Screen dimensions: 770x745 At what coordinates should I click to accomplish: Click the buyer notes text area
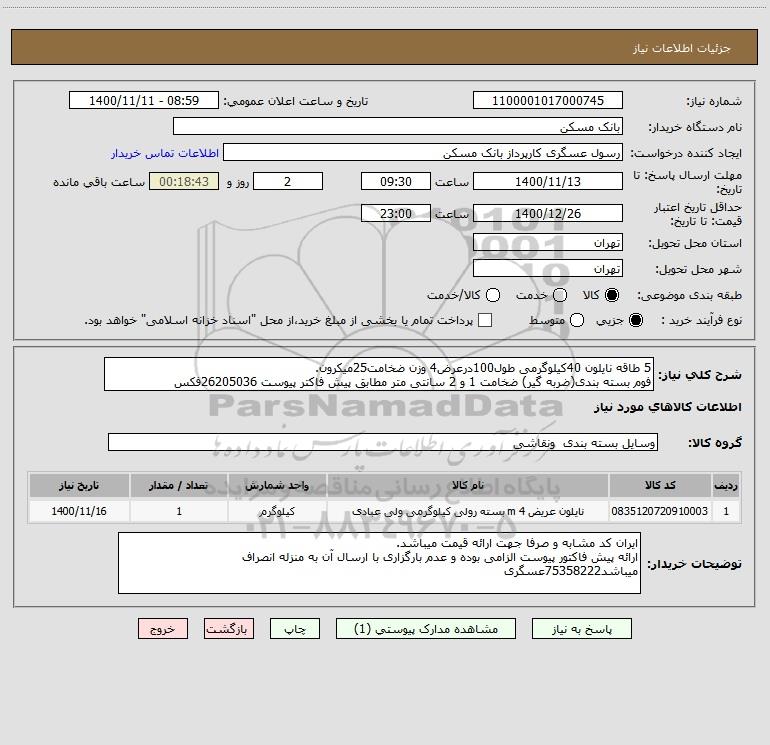point(379,563)
